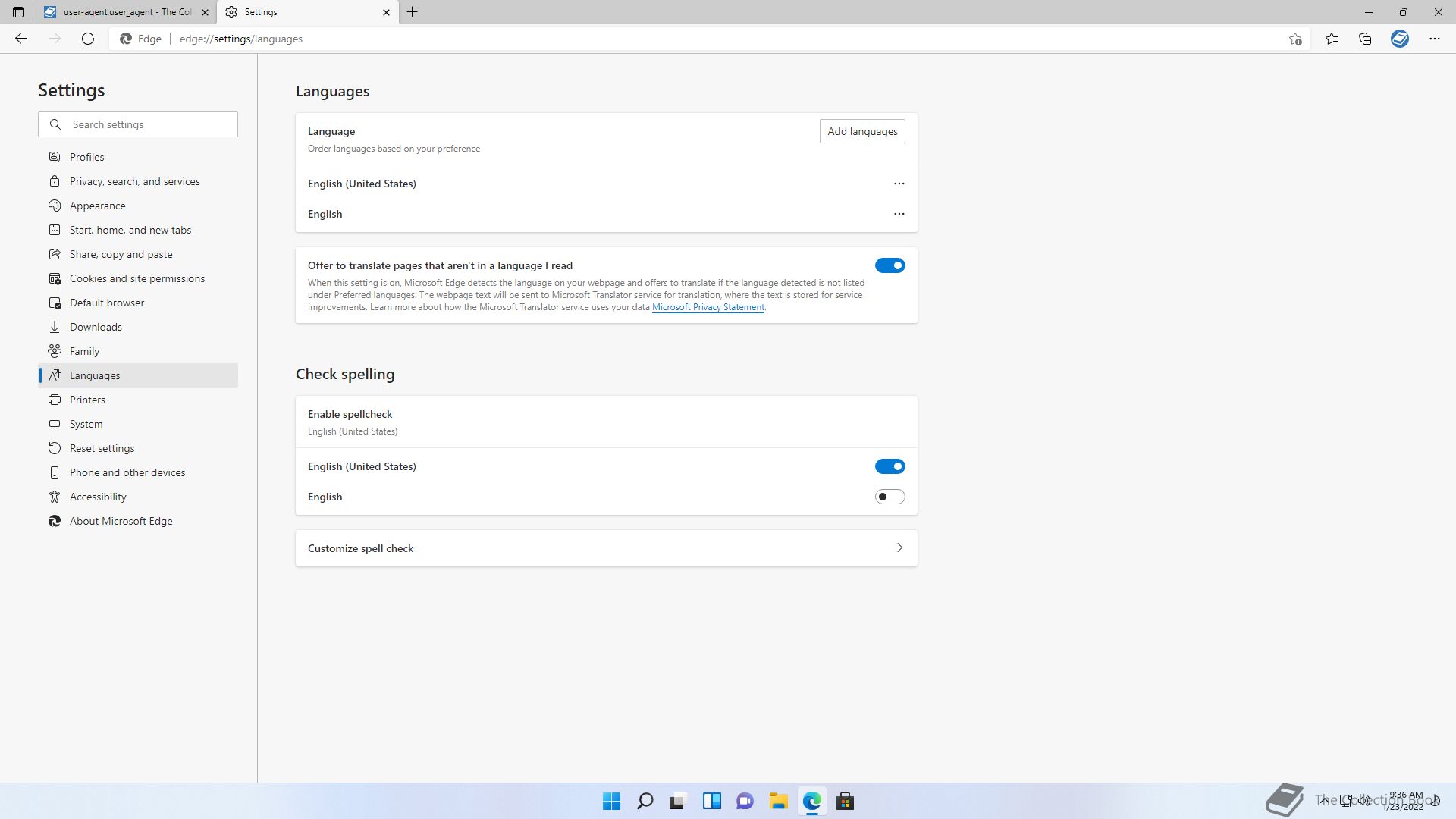Switch to user-agent.user_agent tab
This screenshot has width=1456, height=819.
click(x=126, y=12)
